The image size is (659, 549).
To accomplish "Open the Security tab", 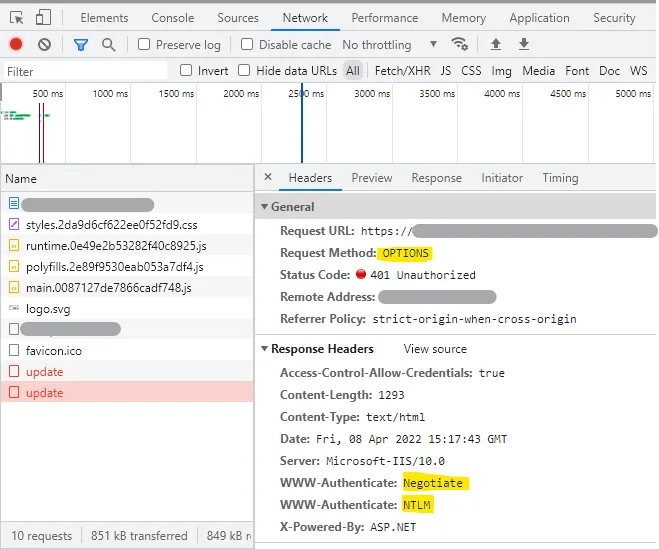I will tap(614, 18).
